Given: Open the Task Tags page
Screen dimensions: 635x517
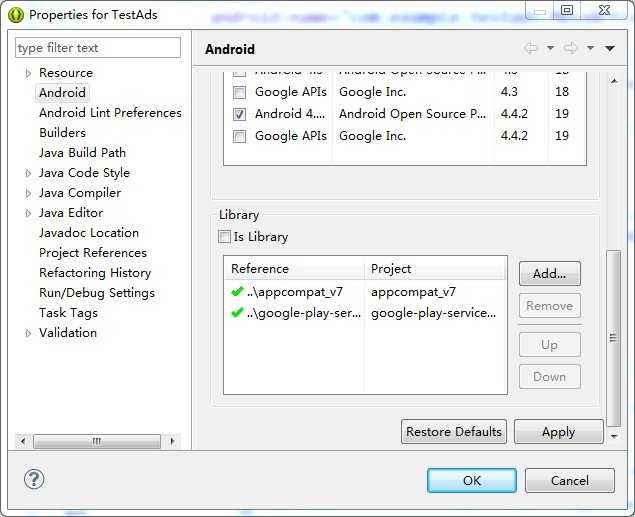Looking at the screenshot, I should pyautogui.click(x=68, y=313).
